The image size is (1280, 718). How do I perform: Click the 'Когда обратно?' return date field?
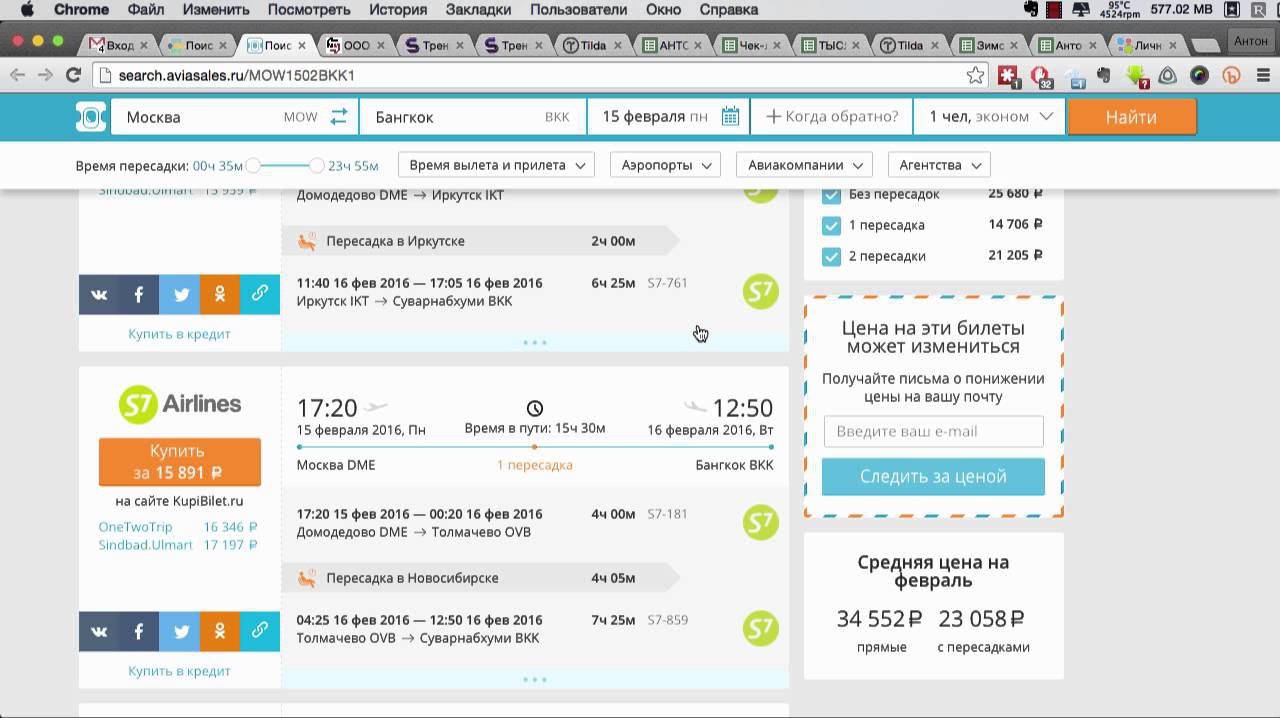(x=832, y=117)
